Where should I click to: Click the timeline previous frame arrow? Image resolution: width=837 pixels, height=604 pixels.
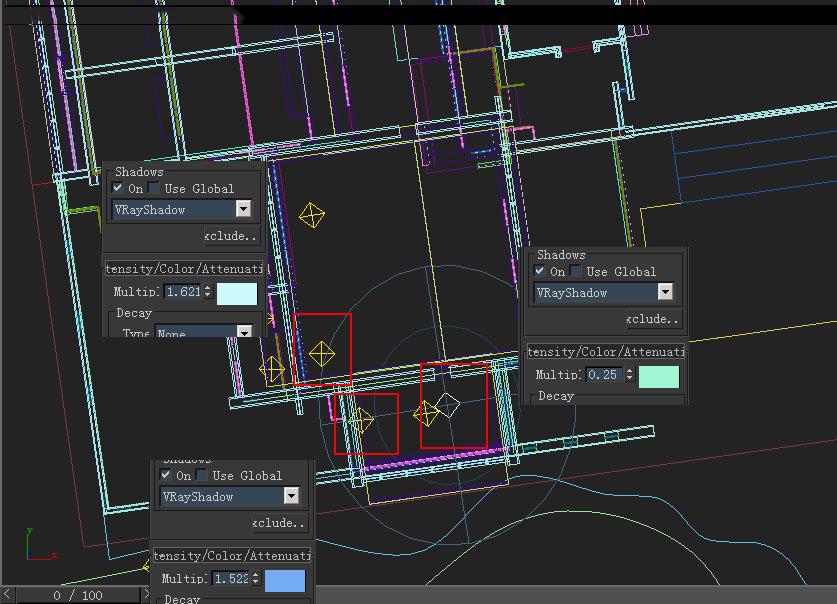click(x=7, y=594)
